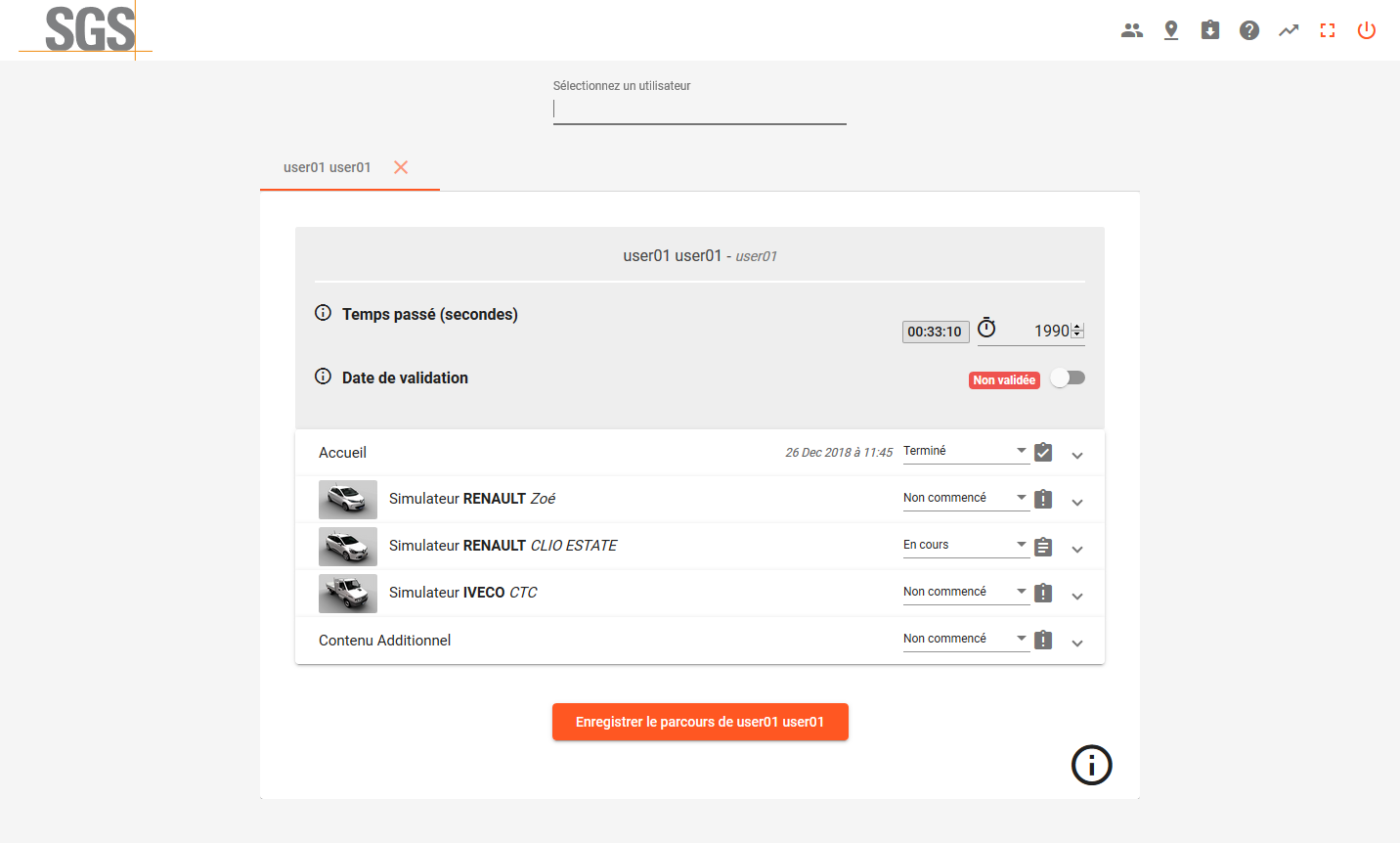This screenshot has width=1400, height=843.
Task: Toggle fullscreen mode icon
Action: click(x=1328, y=30)
